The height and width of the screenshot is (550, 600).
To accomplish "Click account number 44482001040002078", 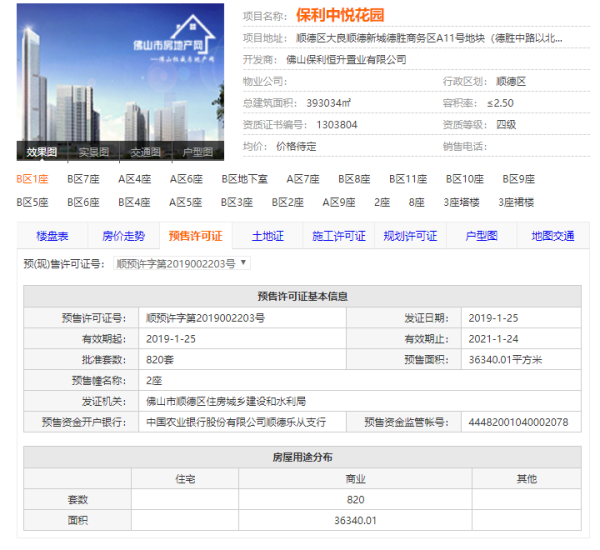I will (518, 422).
